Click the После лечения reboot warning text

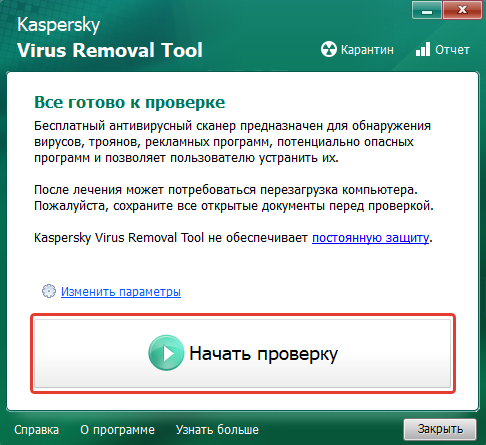pos(234,198)
